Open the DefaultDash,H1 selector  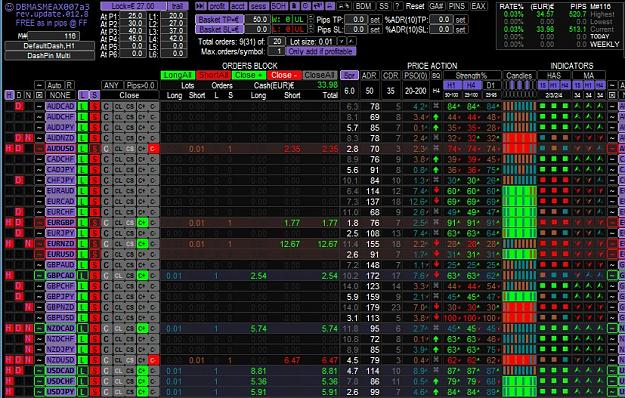click(49, 46)
